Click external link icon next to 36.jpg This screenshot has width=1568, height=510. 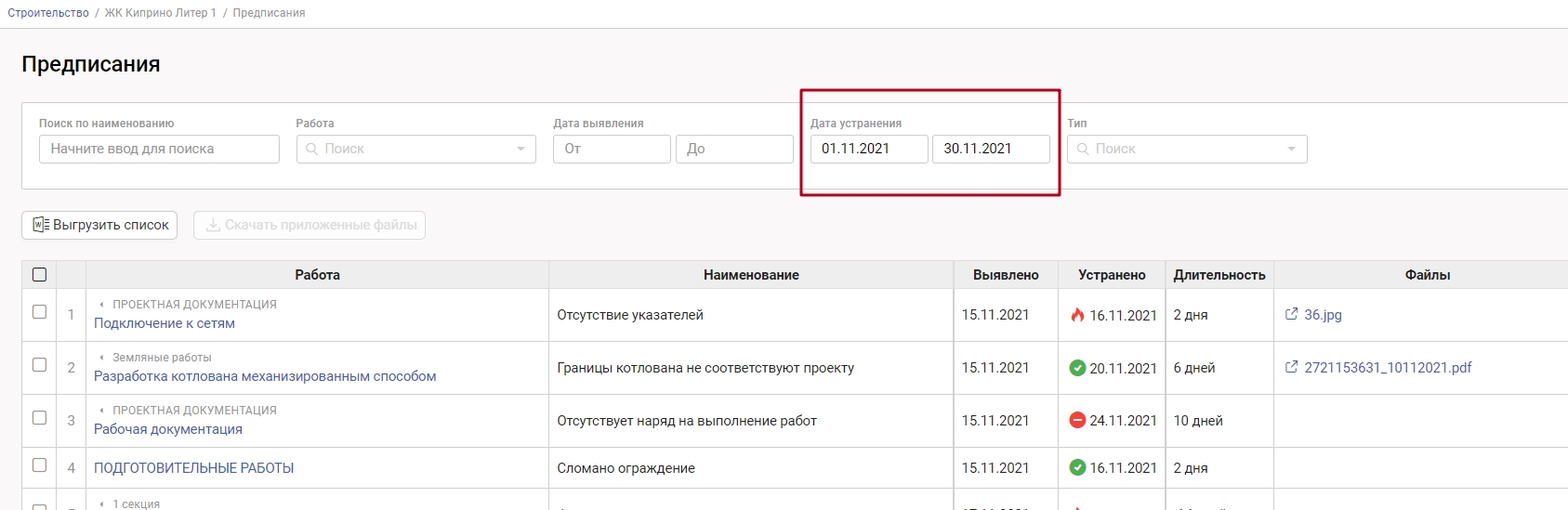click(x=1291, y=315)
